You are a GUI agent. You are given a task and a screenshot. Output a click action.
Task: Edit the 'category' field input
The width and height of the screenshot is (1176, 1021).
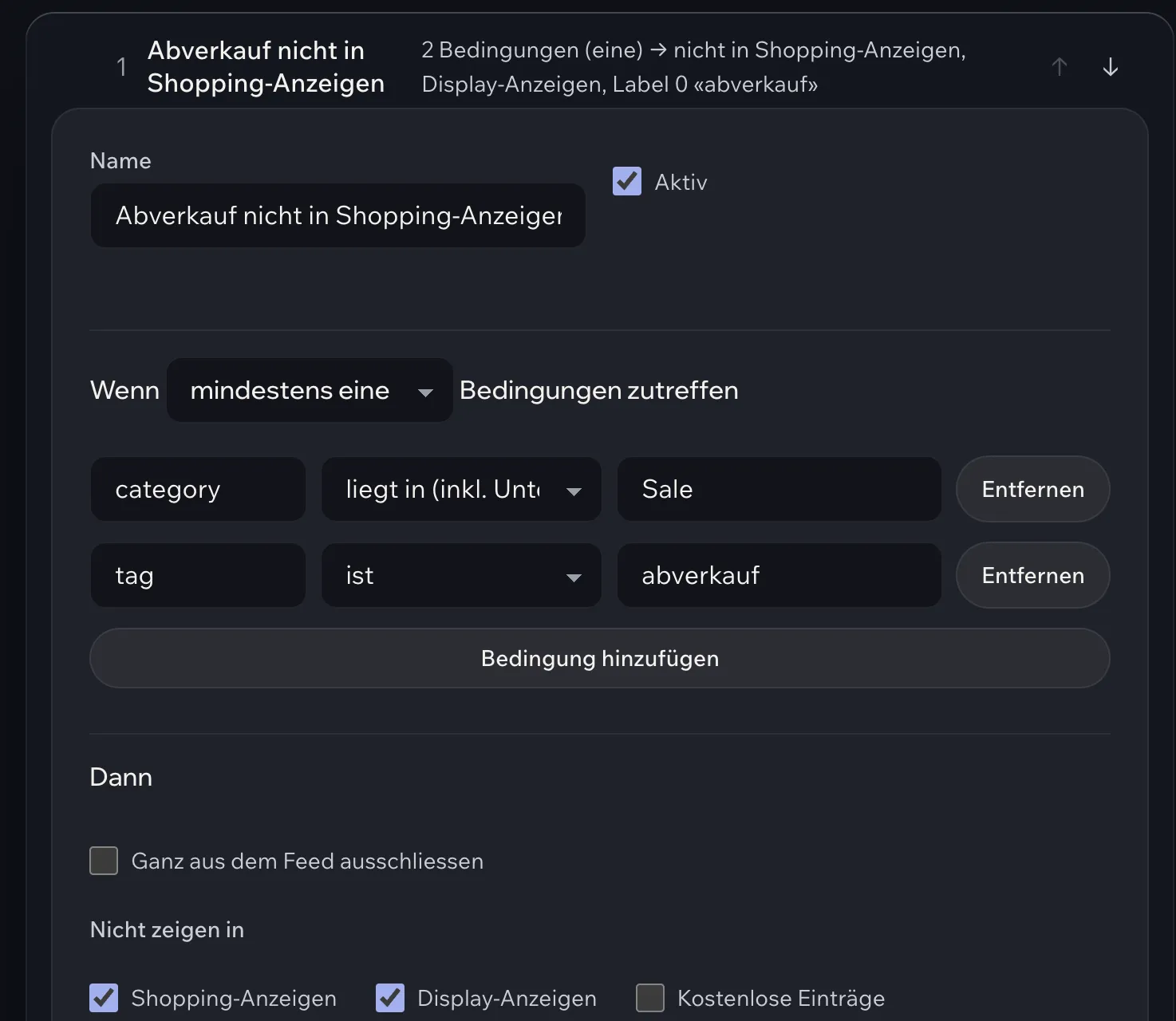click(198, 489)
